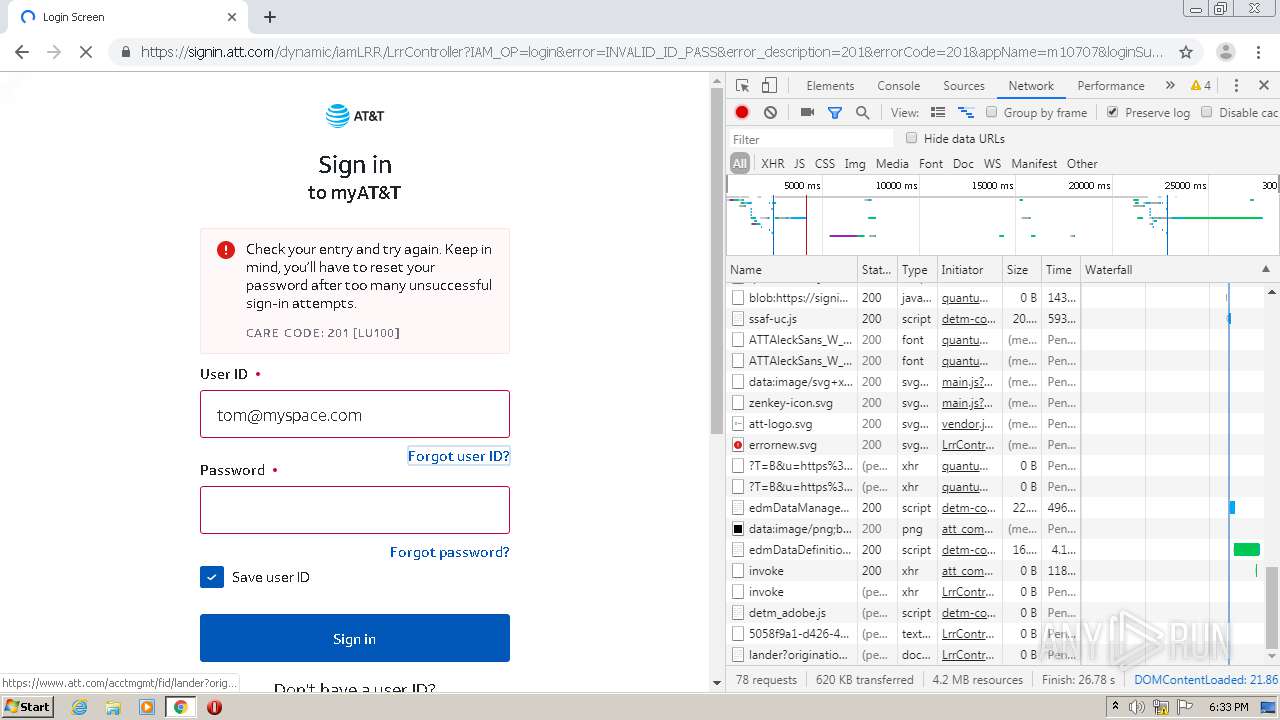The image size is (1280, 720).
Task: Click the Password input field
Action: pyautogui.click(x=355, y=510)
